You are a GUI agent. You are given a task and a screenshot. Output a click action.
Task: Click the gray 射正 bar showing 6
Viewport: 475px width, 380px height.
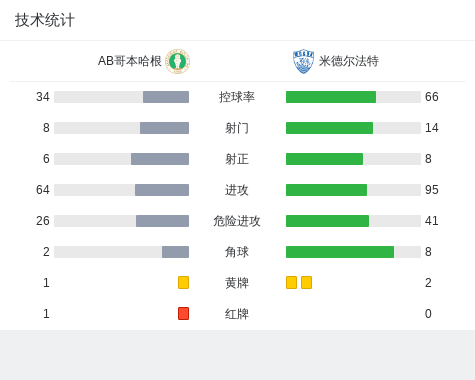coord(160,159)
